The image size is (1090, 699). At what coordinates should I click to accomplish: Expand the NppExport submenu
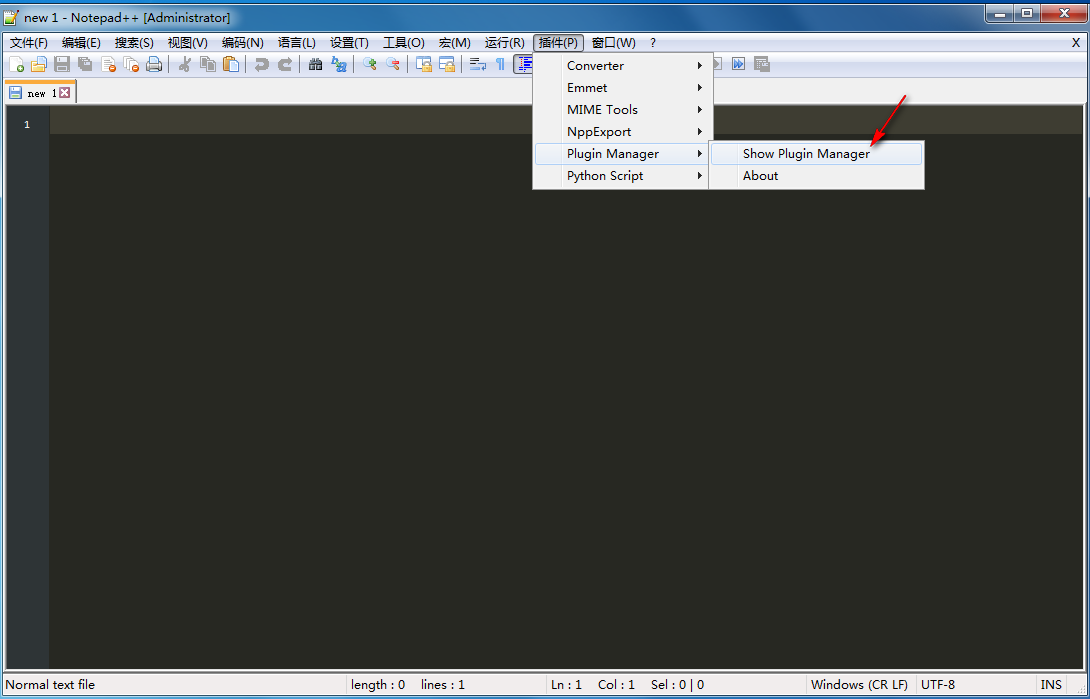624,132
